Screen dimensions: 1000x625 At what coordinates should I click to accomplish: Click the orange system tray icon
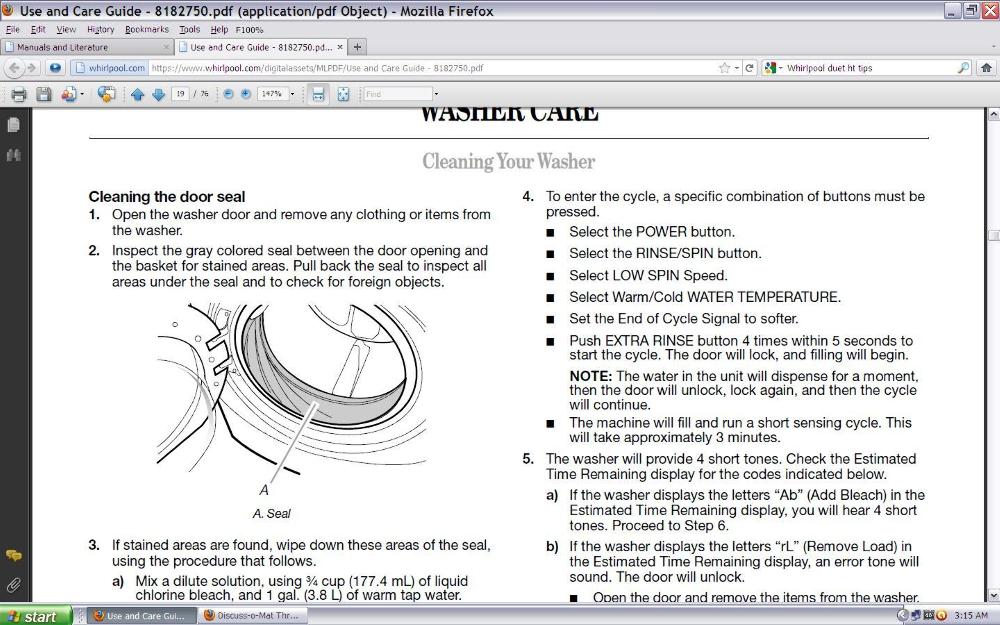941,616
